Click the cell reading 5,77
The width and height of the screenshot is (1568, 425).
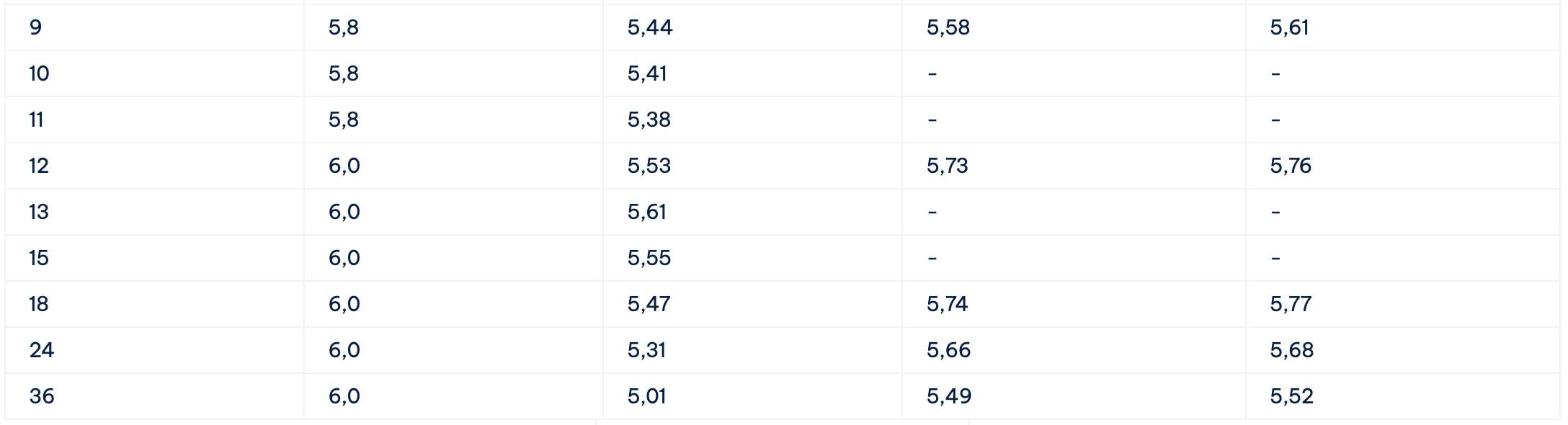pyautogui.click(x=1403, y=304)
